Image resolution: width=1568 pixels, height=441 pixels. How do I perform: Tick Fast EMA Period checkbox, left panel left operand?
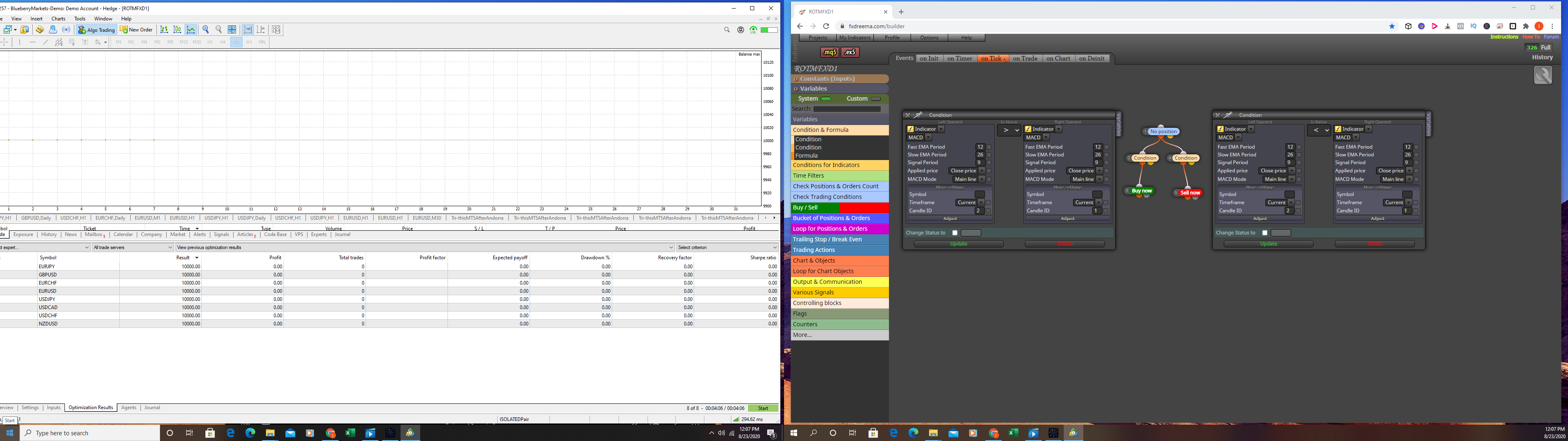click(989, 147)
